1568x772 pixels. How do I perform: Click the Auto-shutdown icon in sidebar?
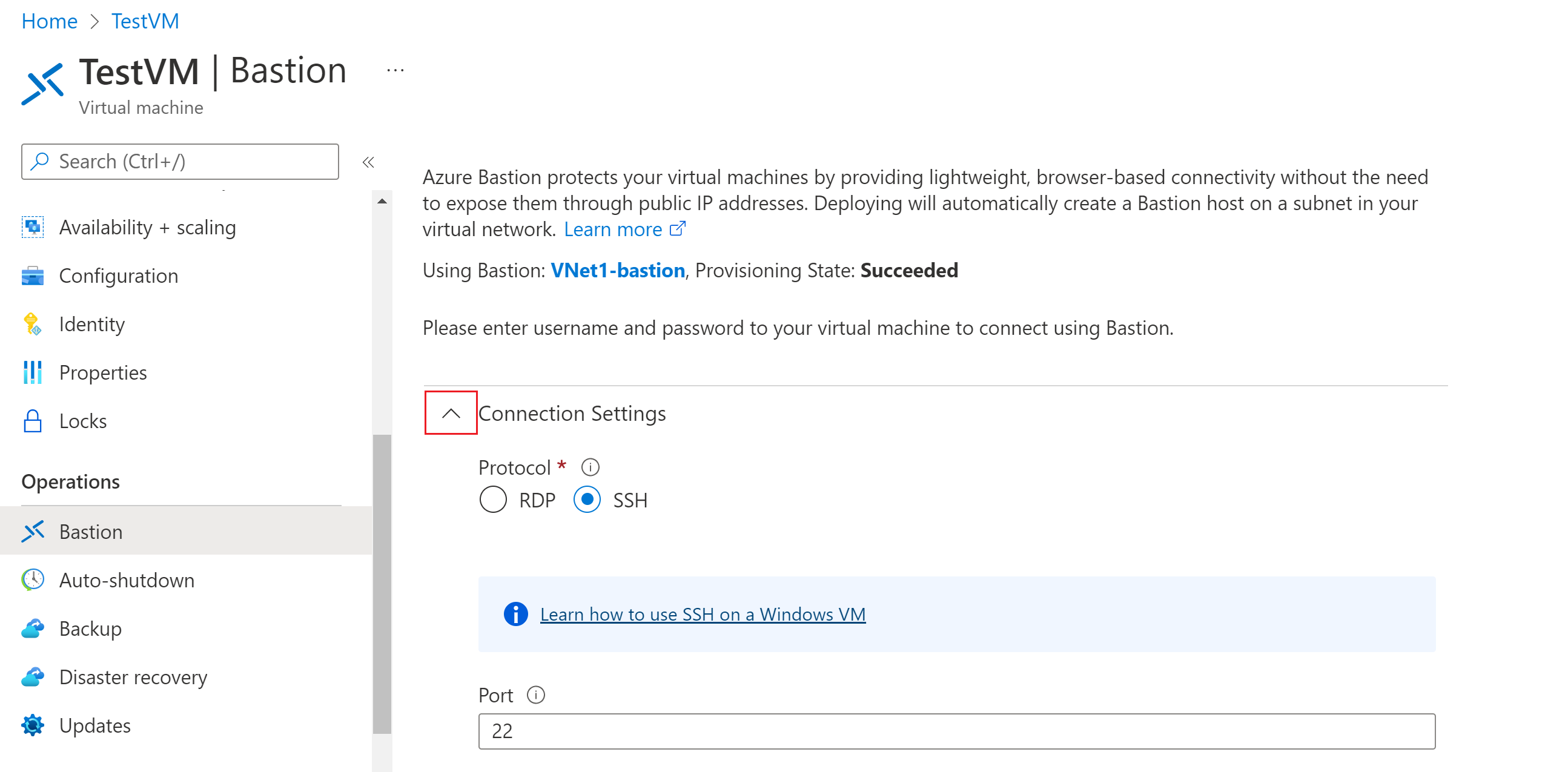point(30,580)
